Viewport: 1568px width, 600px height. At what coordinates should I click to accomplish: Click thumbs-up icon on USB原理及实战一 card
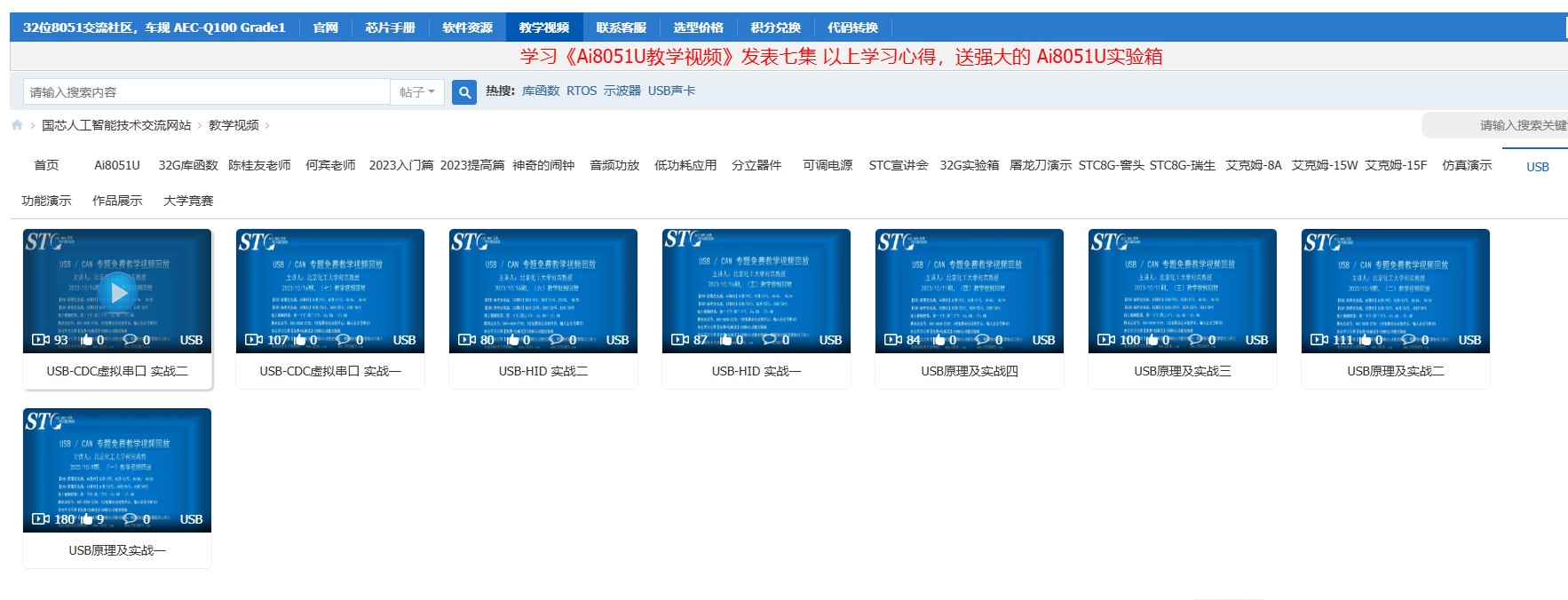click(86, 519)
